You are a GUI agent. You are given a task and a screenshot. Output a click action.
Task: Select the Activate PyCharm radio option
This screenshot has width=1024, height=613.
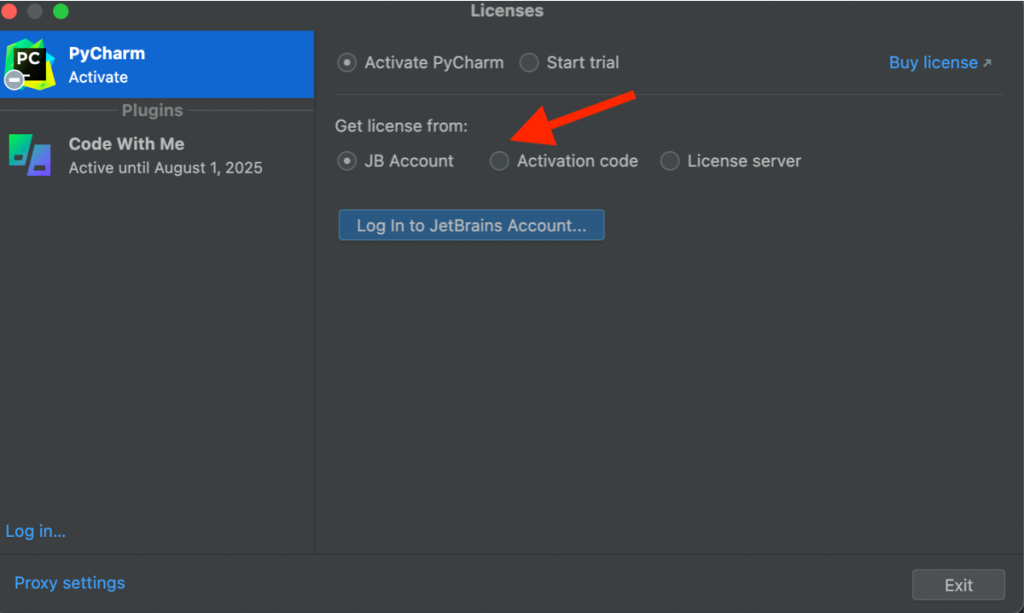tap(347, 62)
